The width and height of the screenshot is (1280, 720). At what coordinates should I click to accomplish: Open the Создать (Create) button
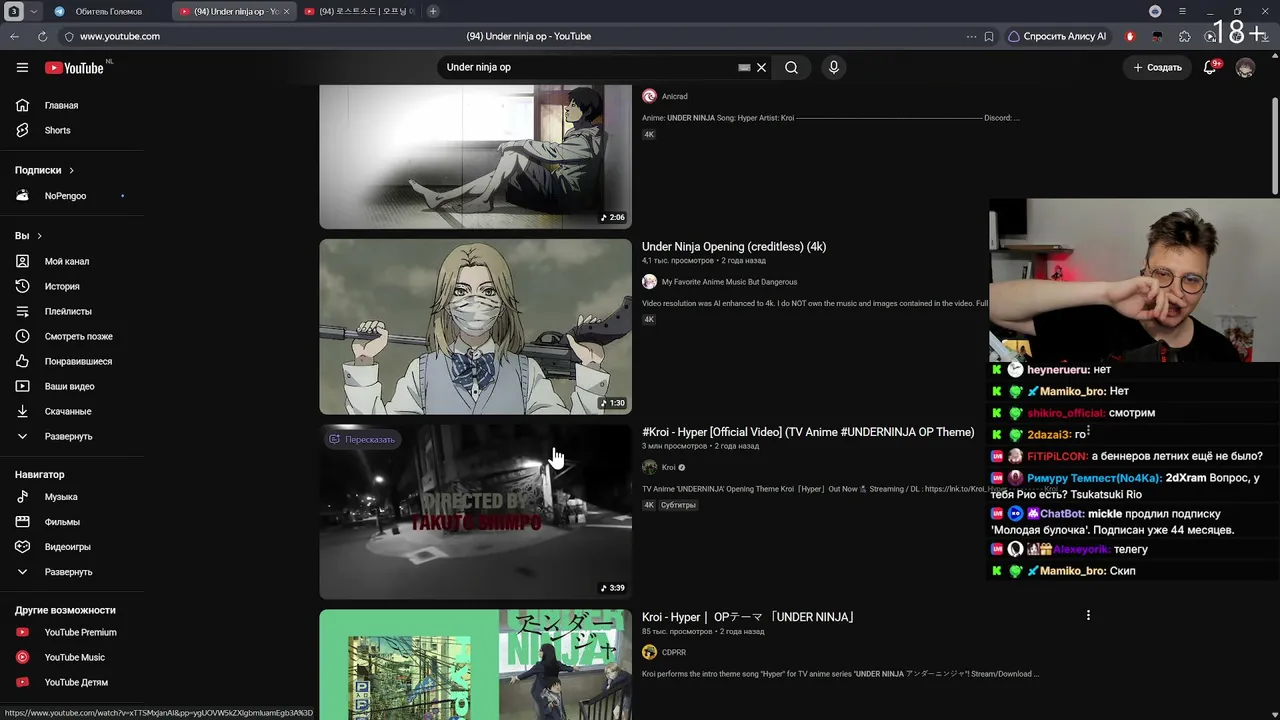point(1158,67)
